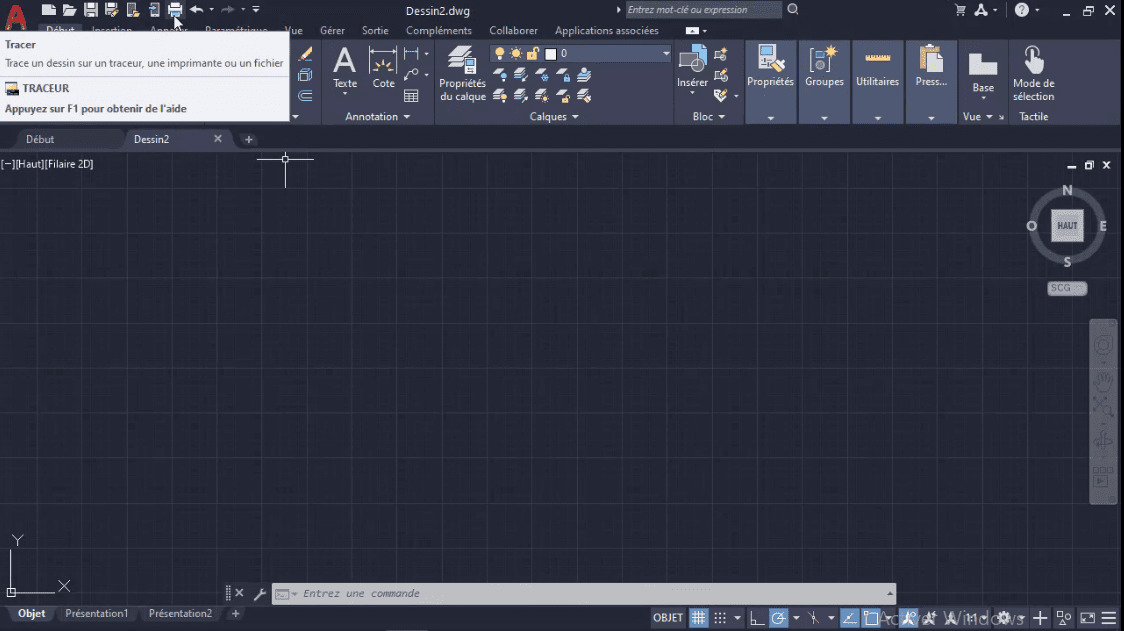Toggle grid display in the status bar
This screenshot has height=631, width=1124.
(x=697, y=617)
